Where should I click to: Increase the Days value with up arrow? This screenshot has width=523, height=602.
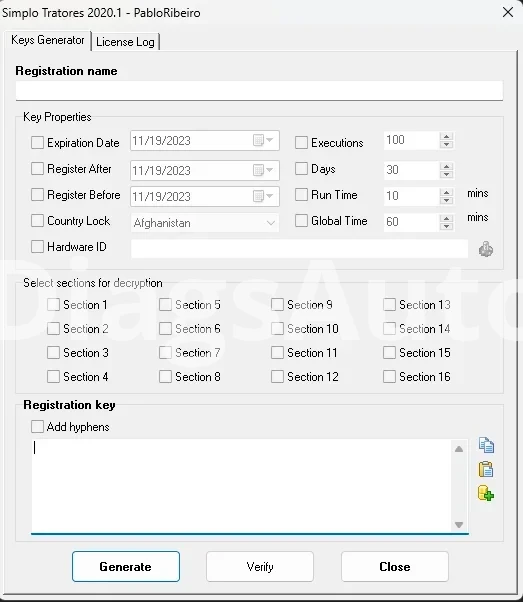[446, 166]
